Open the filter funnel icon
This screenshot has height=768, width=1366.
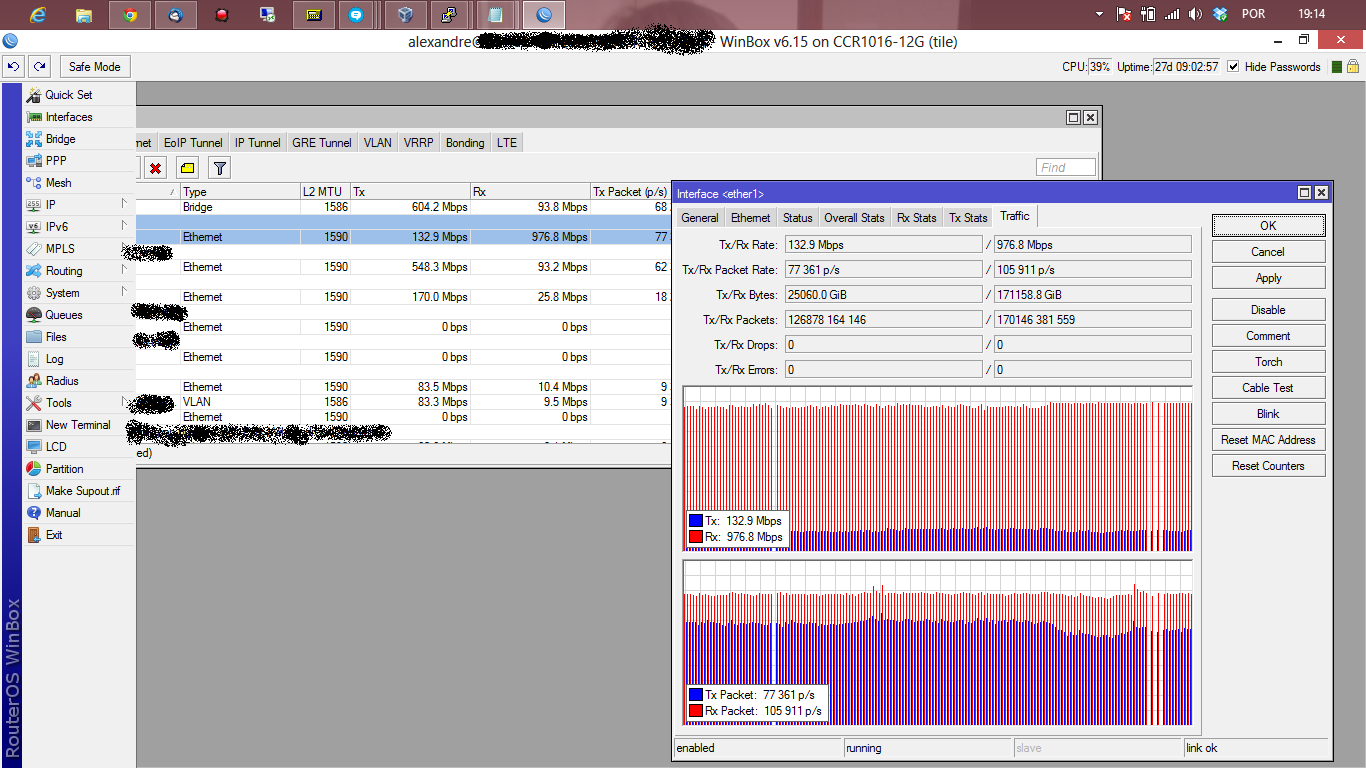pyautogui.click(x=219, y=168)
